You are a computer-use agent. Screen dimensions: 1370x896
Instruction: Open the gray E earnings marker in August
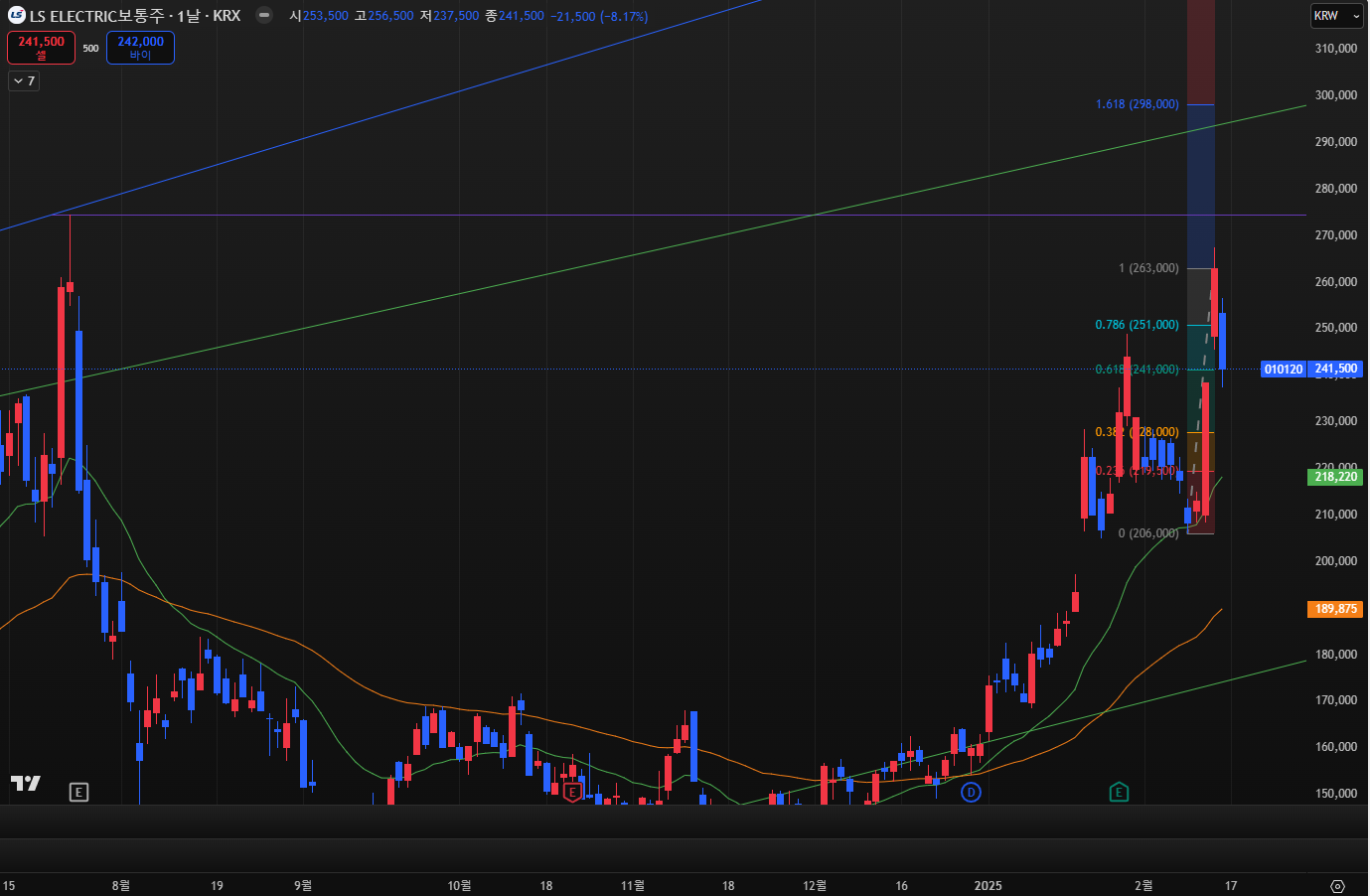78,792
